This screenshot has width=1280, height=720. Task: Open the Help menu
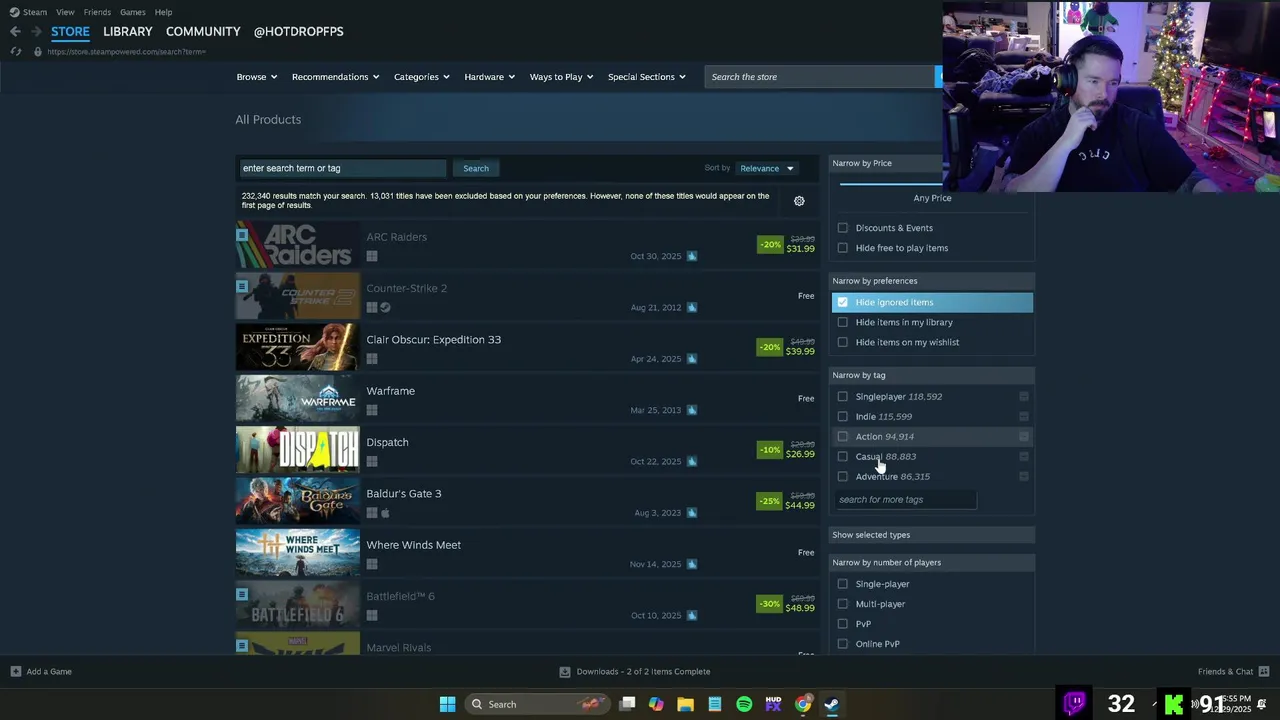[163, 12]
